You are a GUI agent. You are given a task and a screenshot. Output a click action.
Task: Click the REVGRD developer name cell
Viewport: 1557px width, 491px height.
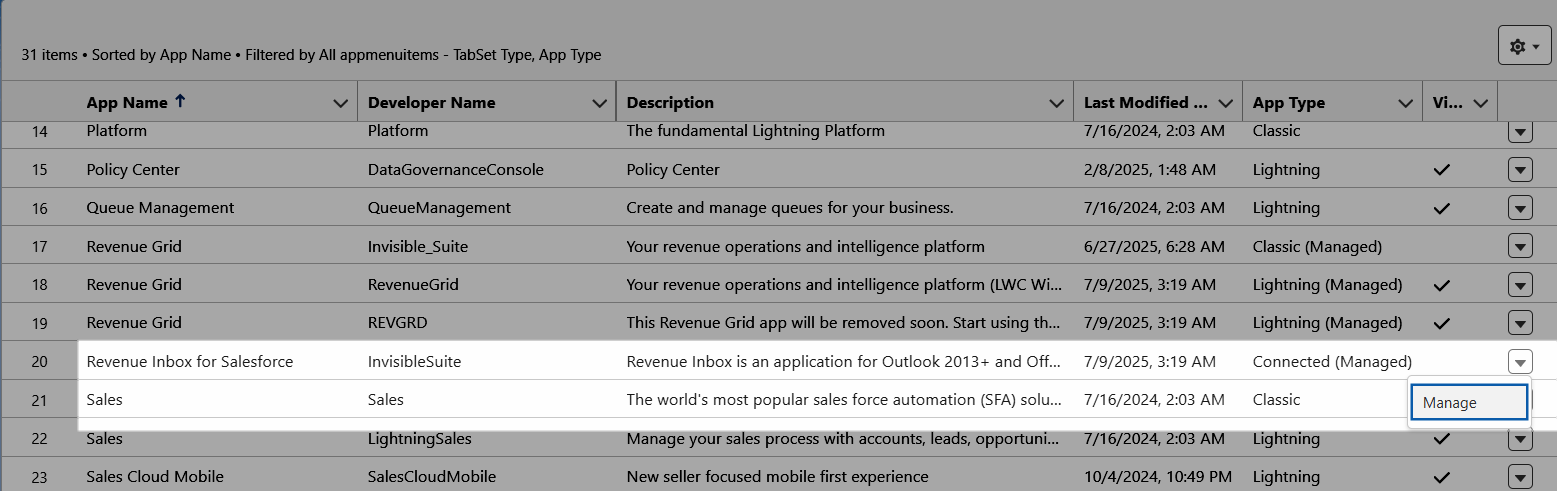(x=400, y=323)
